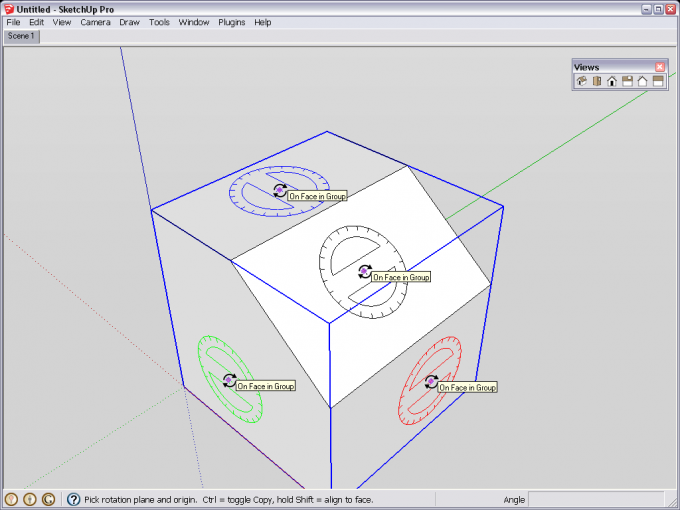
Task: Select the Iso view icon in Views toolbar
Action: coord(580,82)
